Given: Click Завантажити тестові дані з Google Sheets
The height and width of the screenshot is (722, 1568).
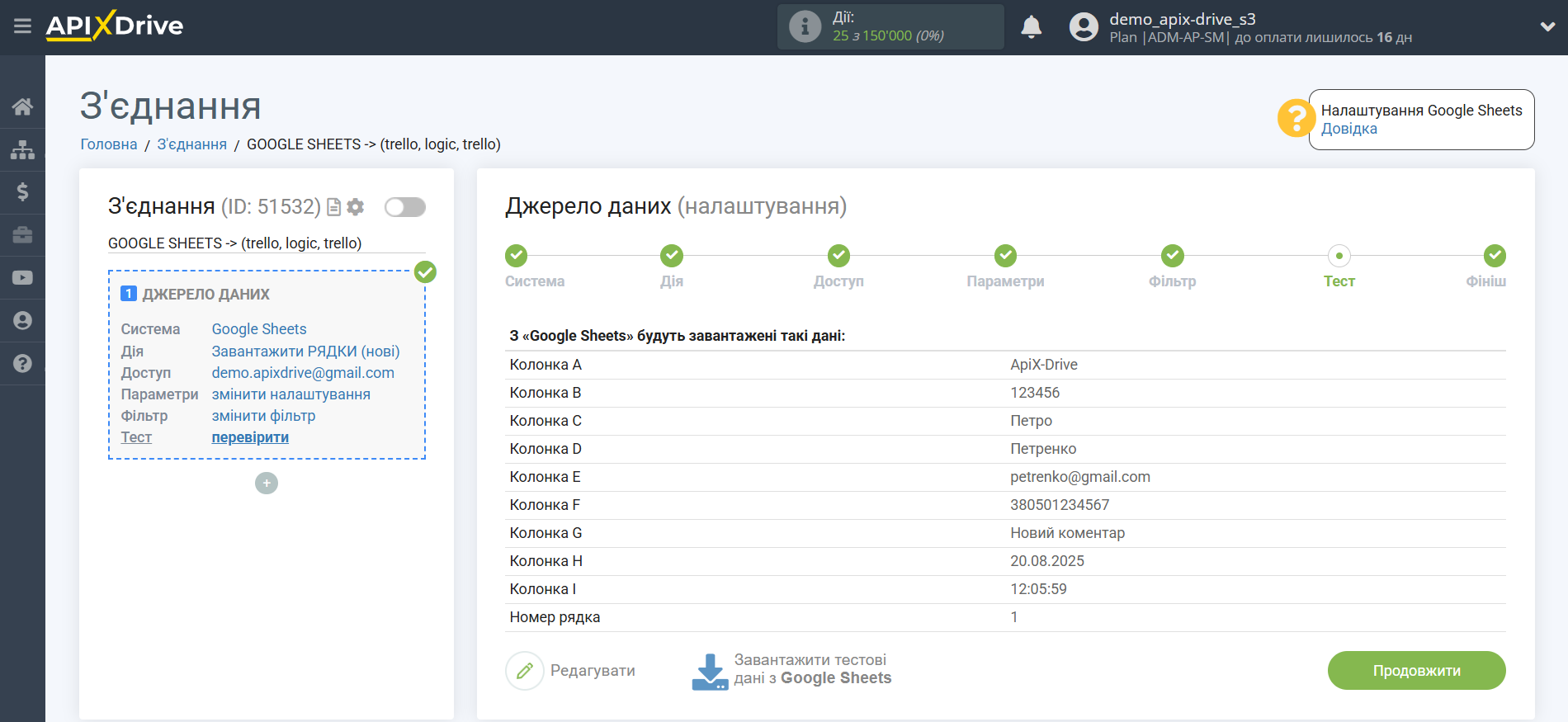Looking at the screenshot, I should point(813,669).
